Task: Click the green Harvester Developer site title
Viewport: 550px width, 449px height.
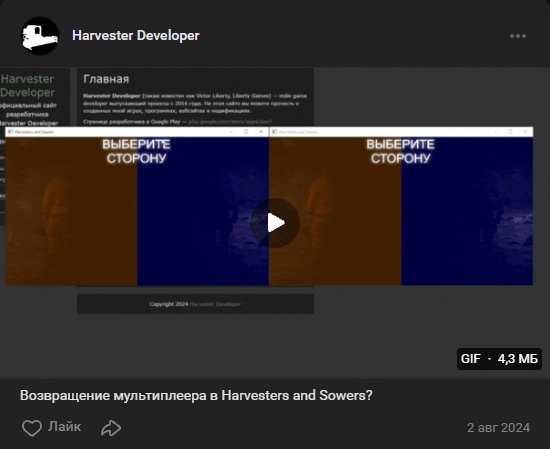Action: [27, 86]
